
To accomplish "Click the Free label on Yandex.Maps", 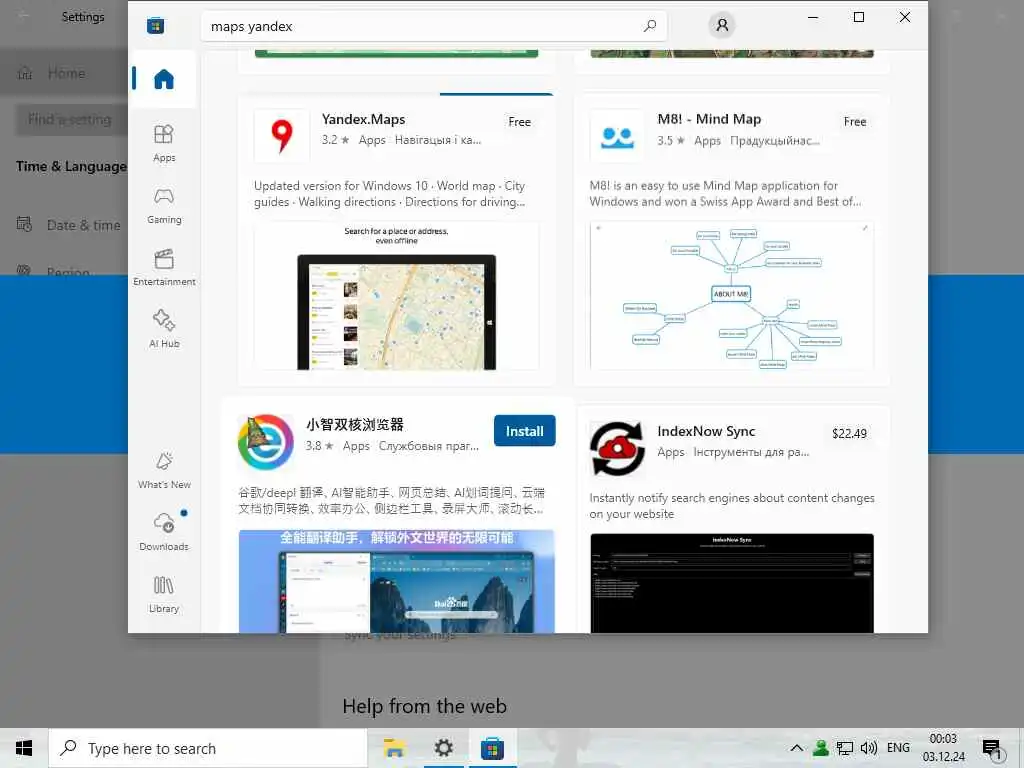I will [519, 121].
